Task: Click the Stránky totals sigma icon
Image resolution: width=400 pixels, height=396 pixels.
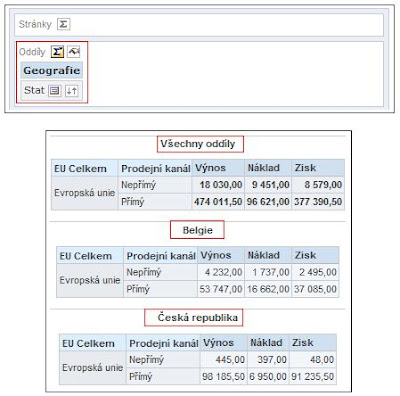Action: [63, 24]
